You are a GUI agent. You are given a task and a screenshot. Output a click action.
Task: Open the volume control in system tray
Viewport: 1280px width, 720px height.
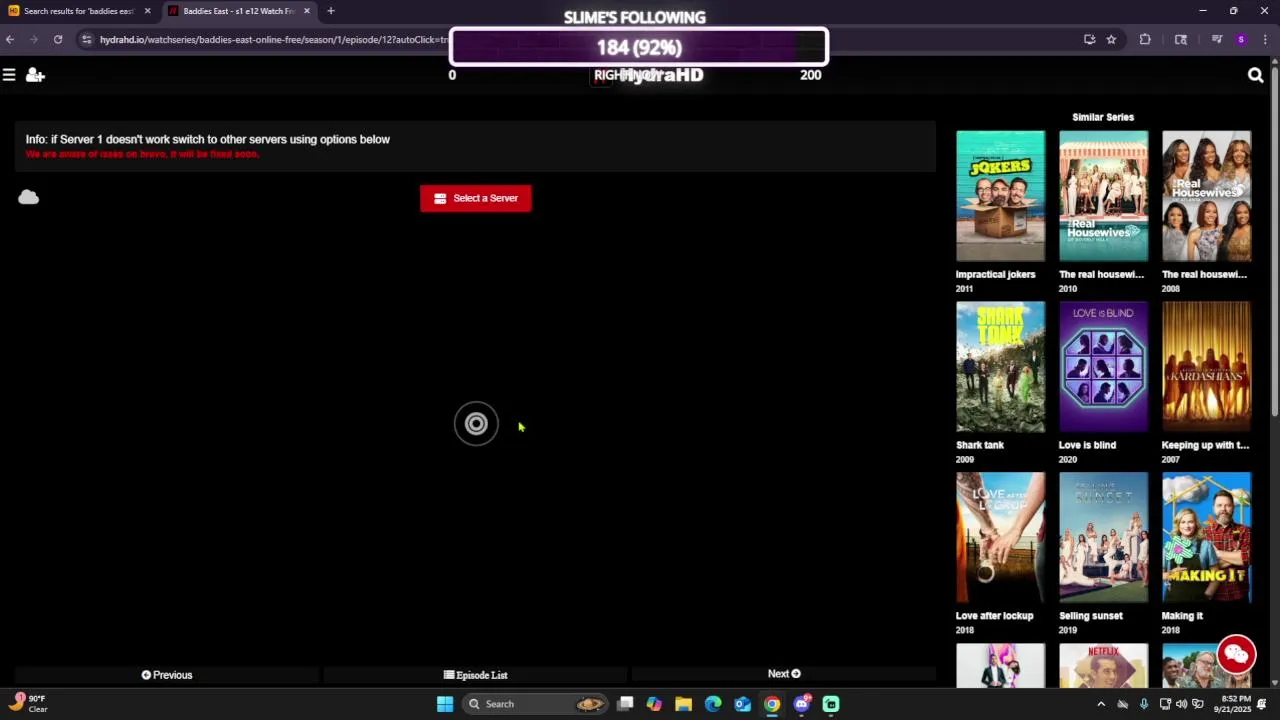[x=1181, y=704]
